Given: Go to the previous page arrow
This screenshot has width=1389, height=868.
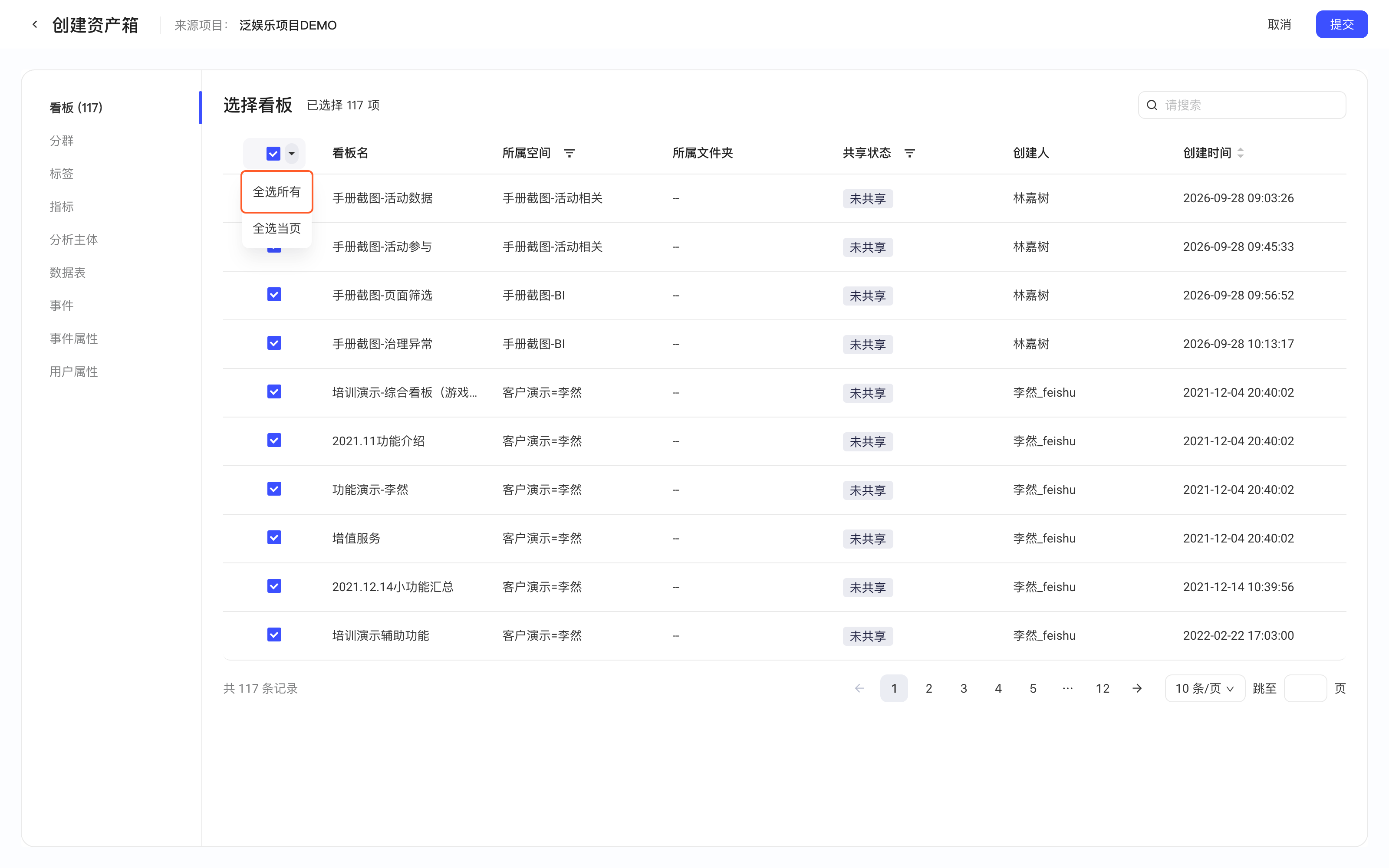Looking at the screenshot, I should pyautogui.click(x=859, y=688).
